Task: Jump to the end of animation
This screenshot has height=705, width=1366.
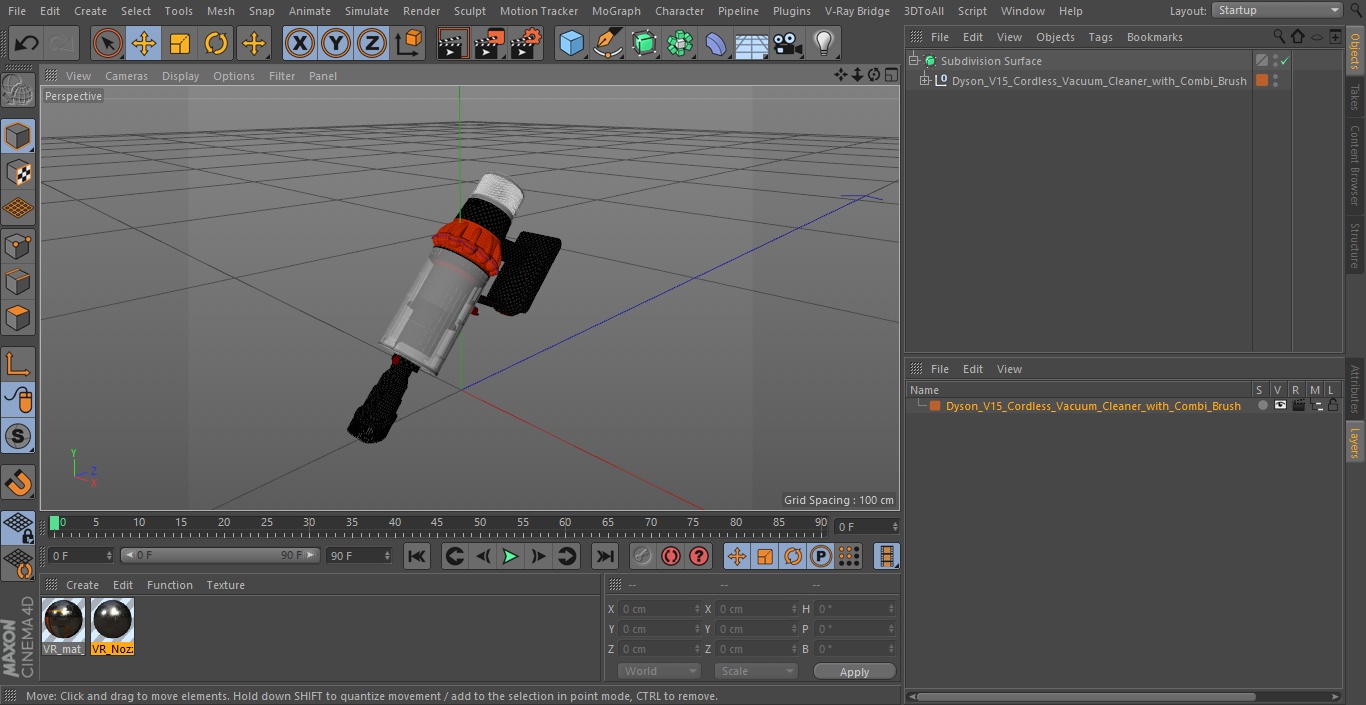Action: tap(604, 556)
